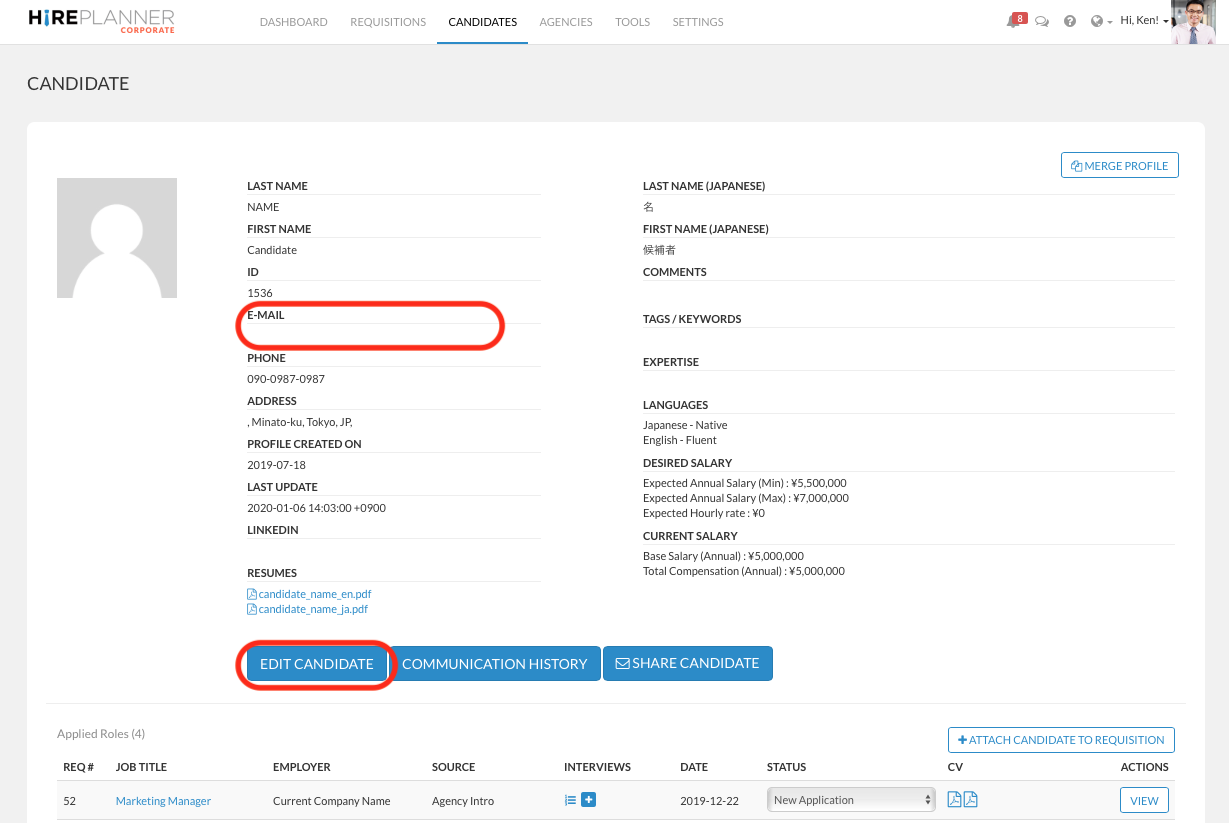The height and width of the screenshot is (823, 1229).
Task: Go to the Requisitions tab
Action: (x=388, y=22)
